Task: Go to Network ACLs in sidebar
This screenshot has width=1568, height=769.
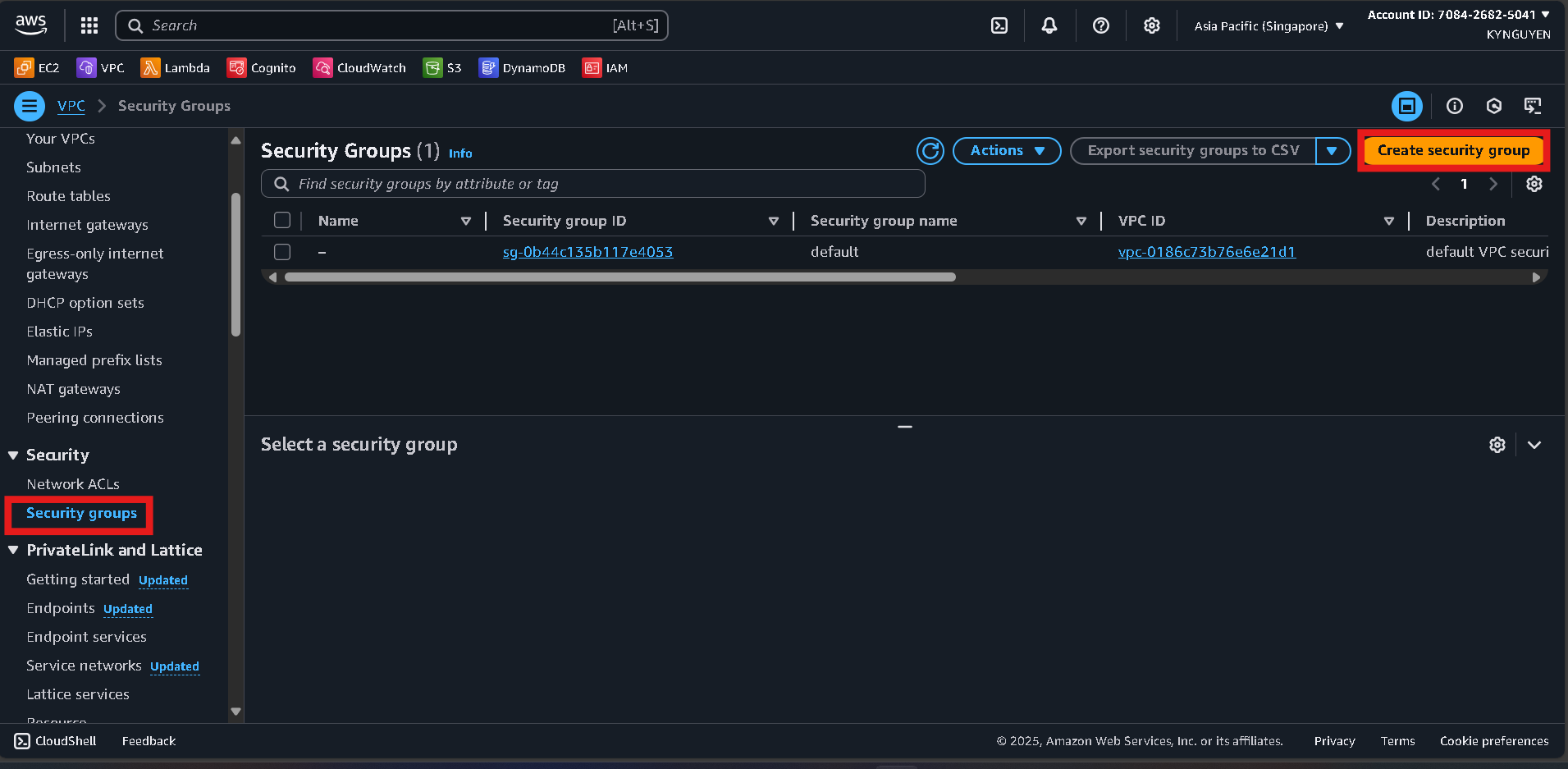Action: tap(73, 484)
